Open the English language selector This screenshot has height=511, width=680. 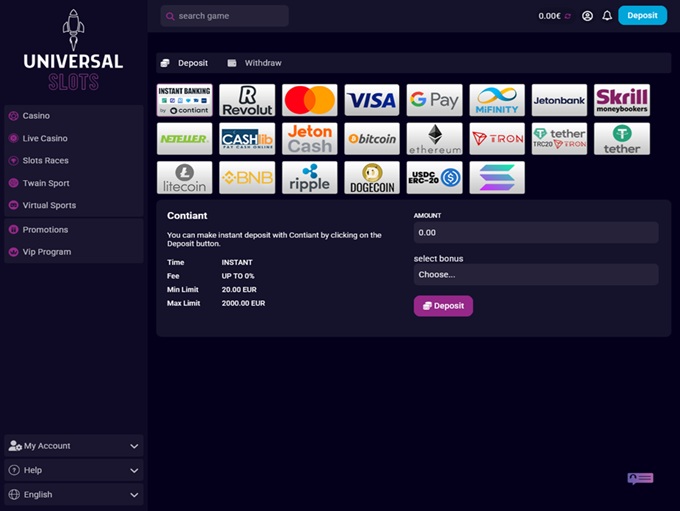(73, 494)
